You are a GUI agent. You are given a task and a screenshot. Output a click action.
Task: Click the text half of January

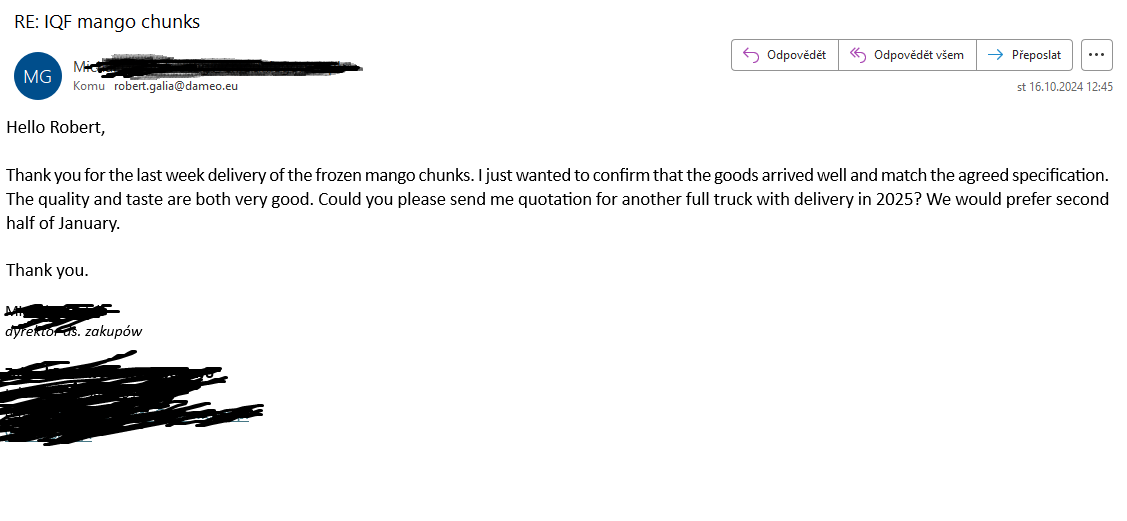(63, 223)
